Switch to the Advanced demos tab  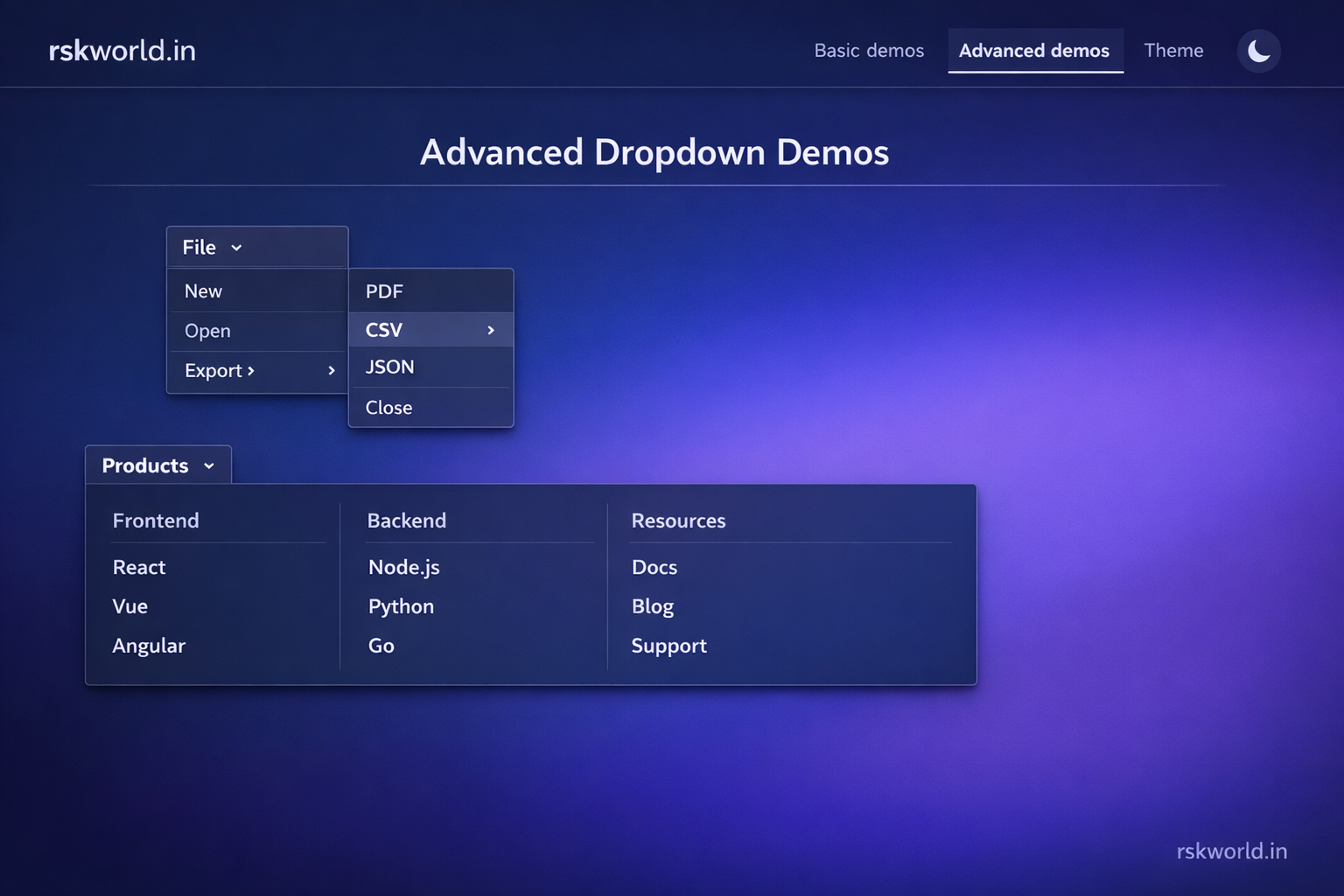point(1035,50)
